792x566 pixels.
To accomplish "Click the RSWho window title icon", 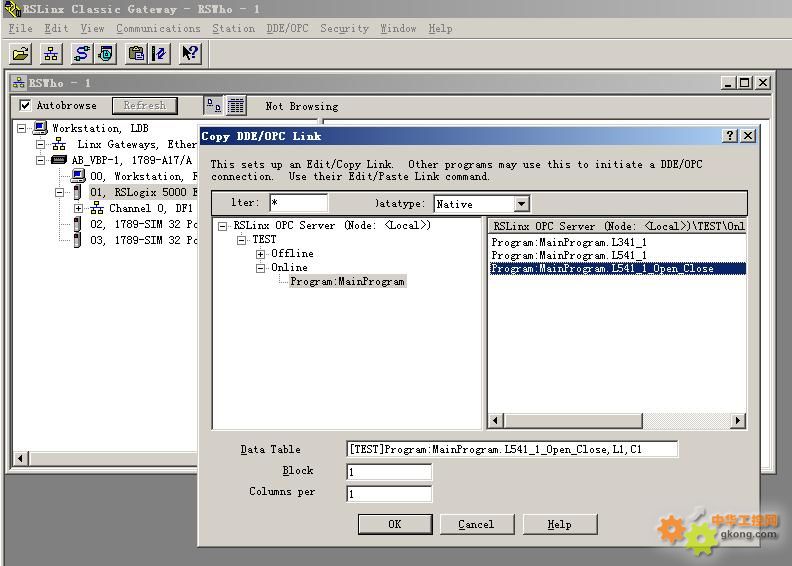I will tap(19, 83).
